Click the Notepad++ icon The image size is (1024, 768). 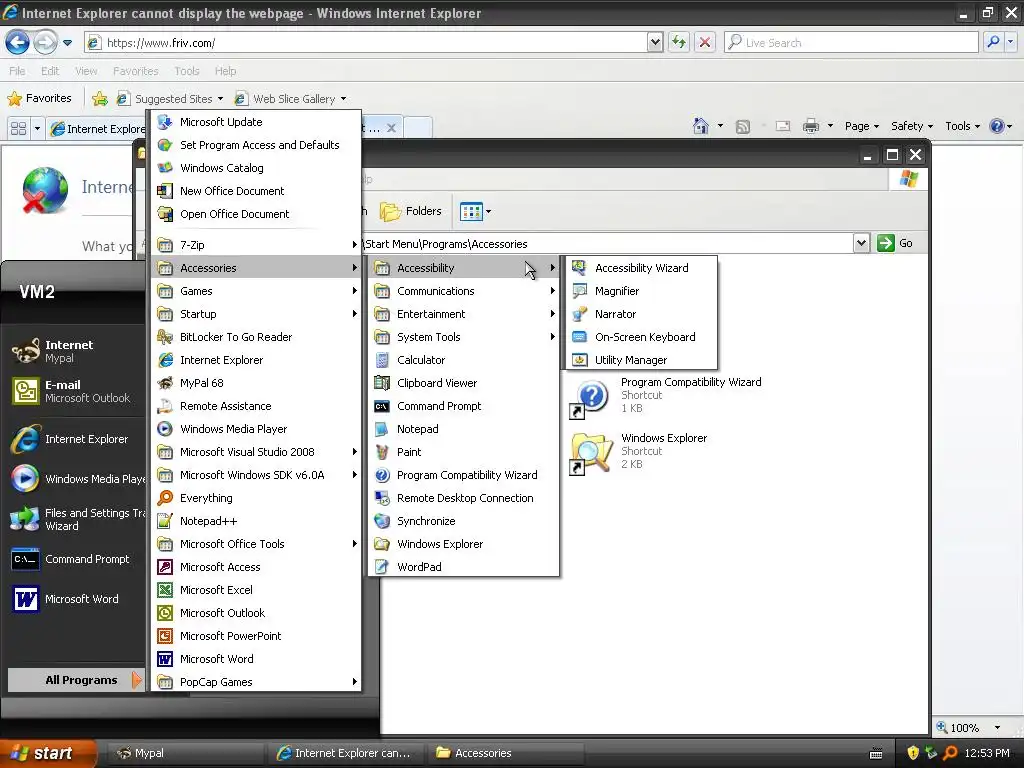click(165, 521)
